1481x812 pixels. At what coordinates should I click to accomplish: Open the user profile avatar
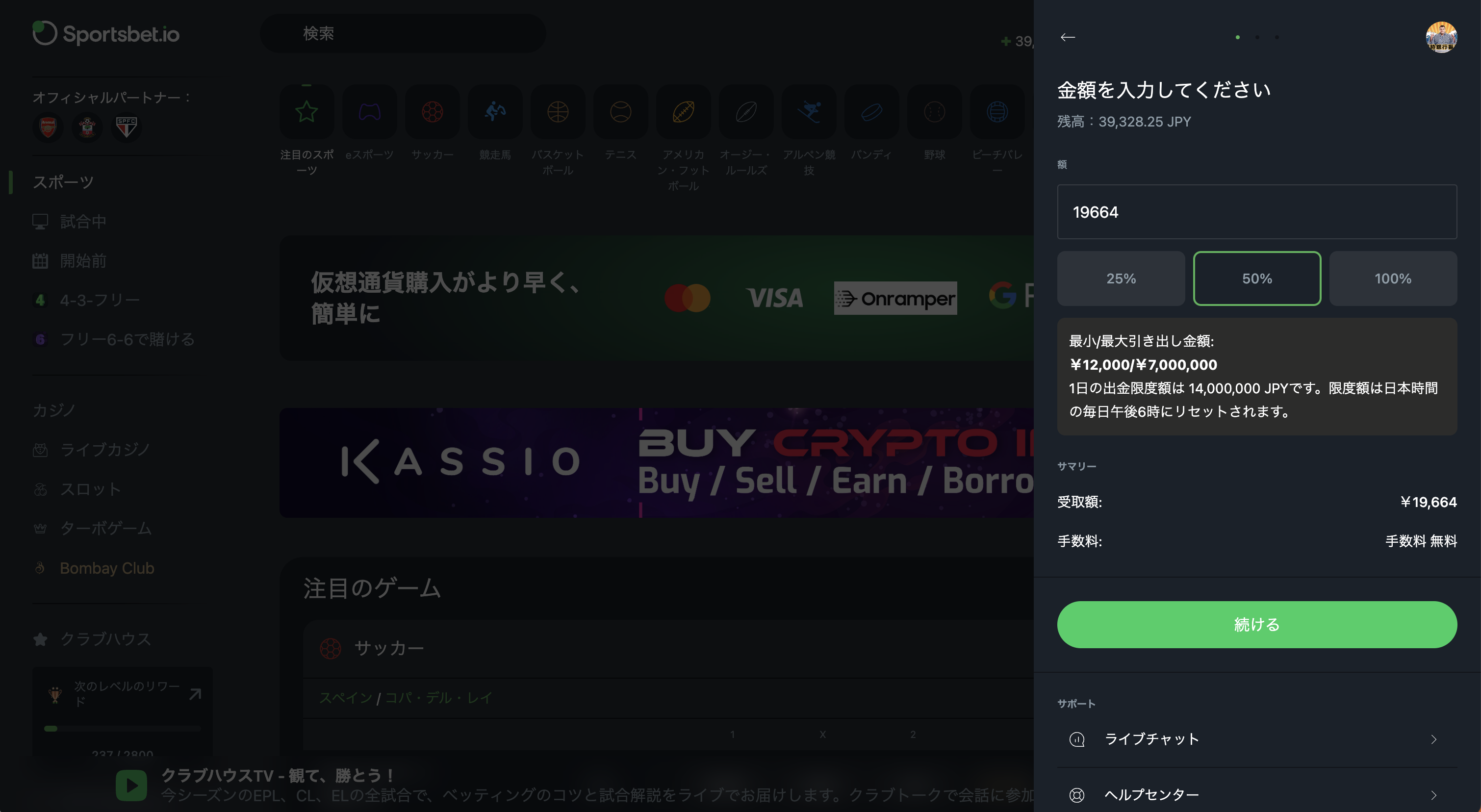[x=1441, y=37]
